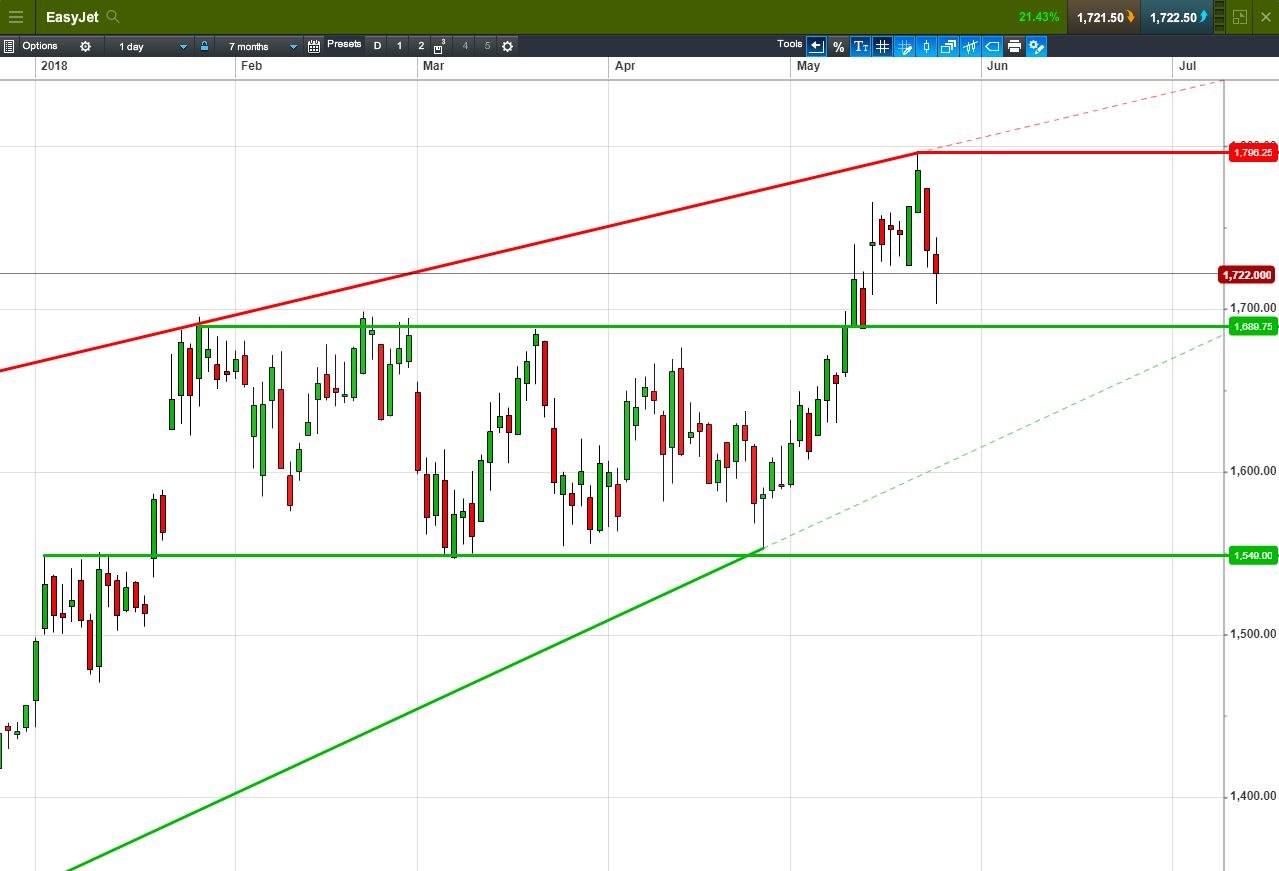Click the save preset 3 icon

click(441, 46)
